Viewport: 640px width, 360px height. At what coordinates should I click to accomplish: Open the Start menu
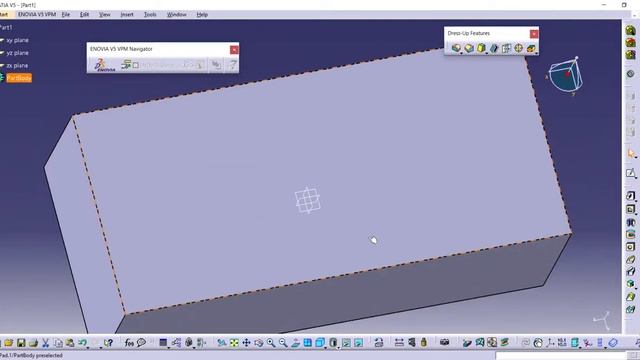(4, 14)
